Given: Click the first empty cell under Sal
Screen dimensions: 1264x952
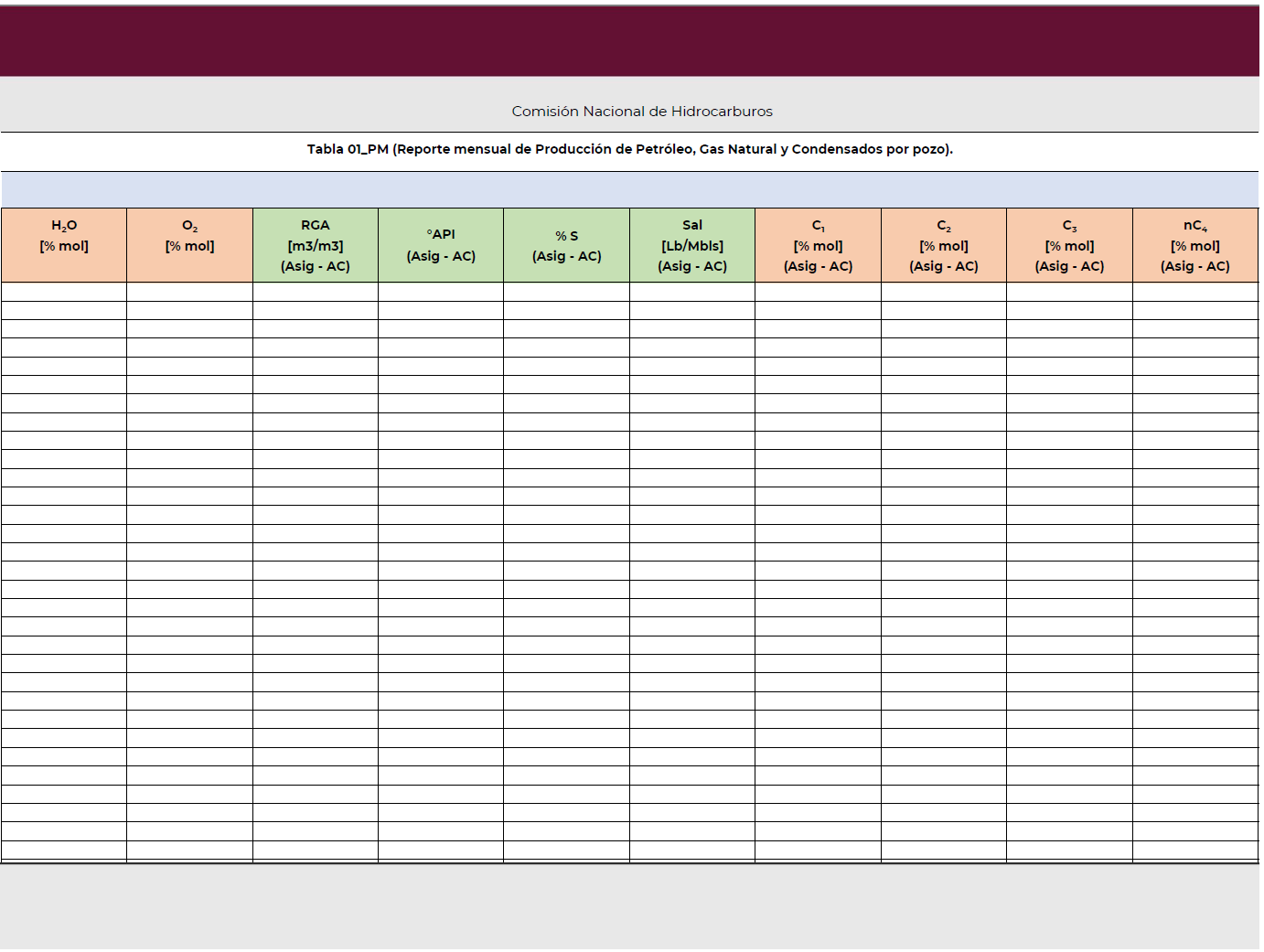Looking at the screenshot, I should click(692, 291).
